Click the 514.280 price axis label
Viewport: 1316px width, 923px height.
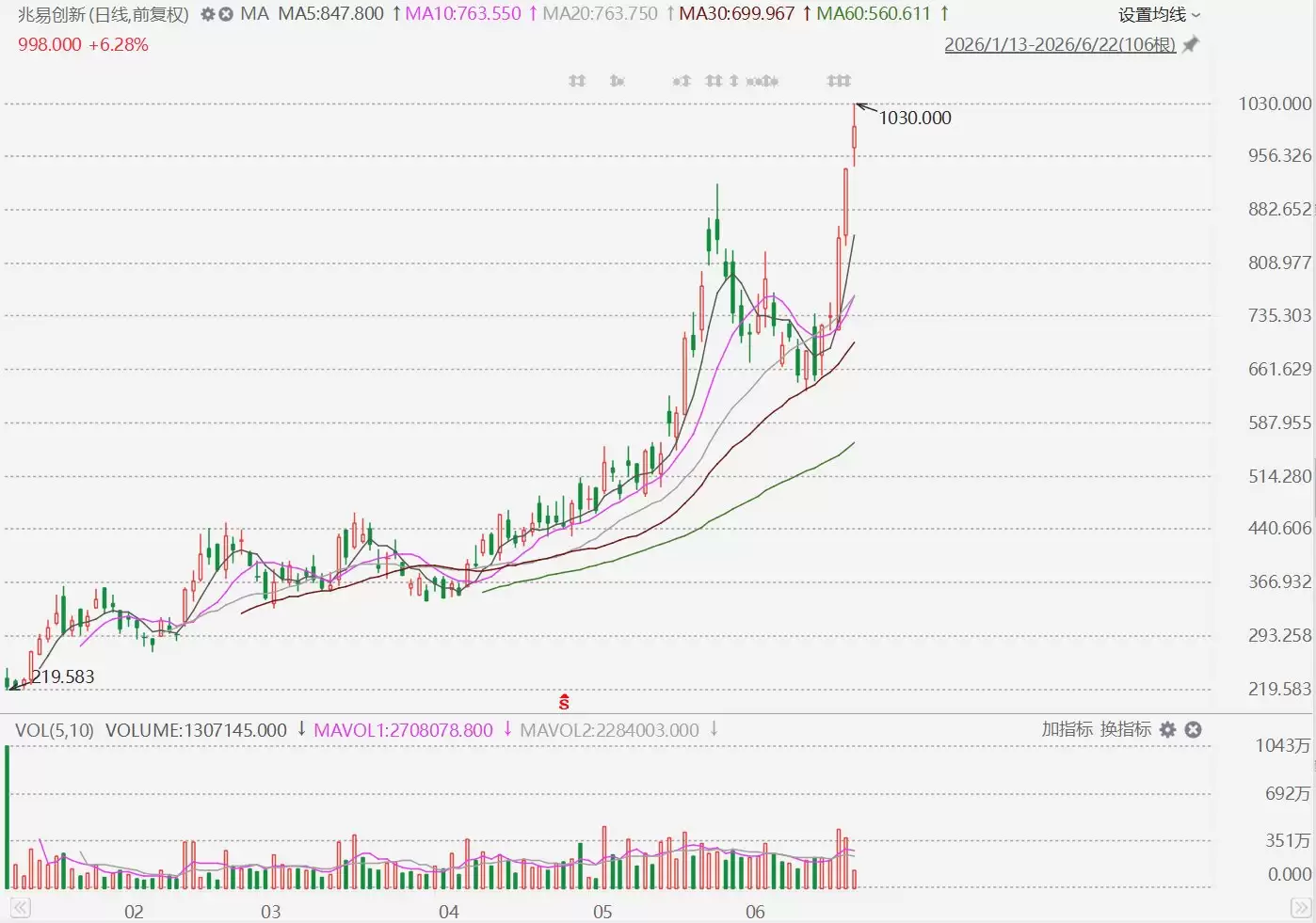point(1279,477)
